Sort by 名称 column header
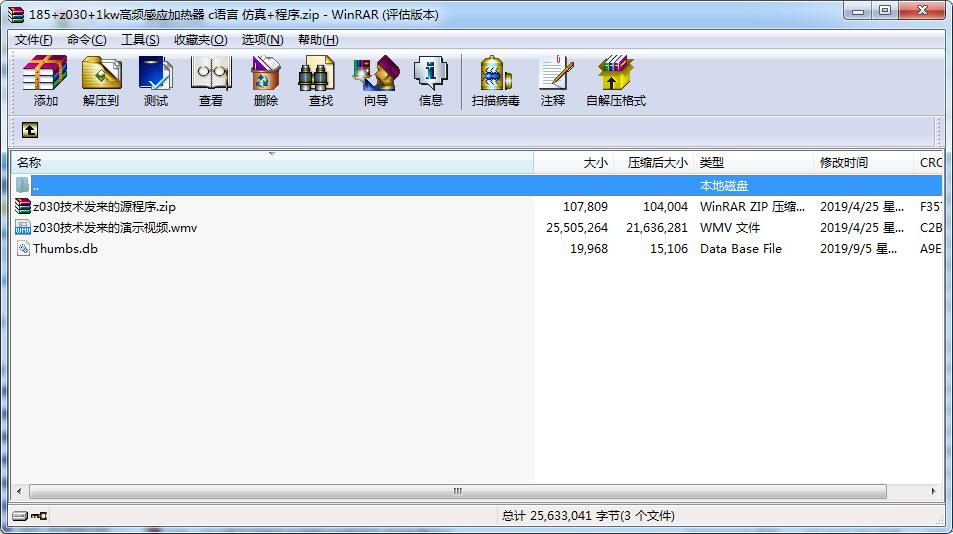The width and height of the screenshot is (953, 534). (x=272, y=163)
